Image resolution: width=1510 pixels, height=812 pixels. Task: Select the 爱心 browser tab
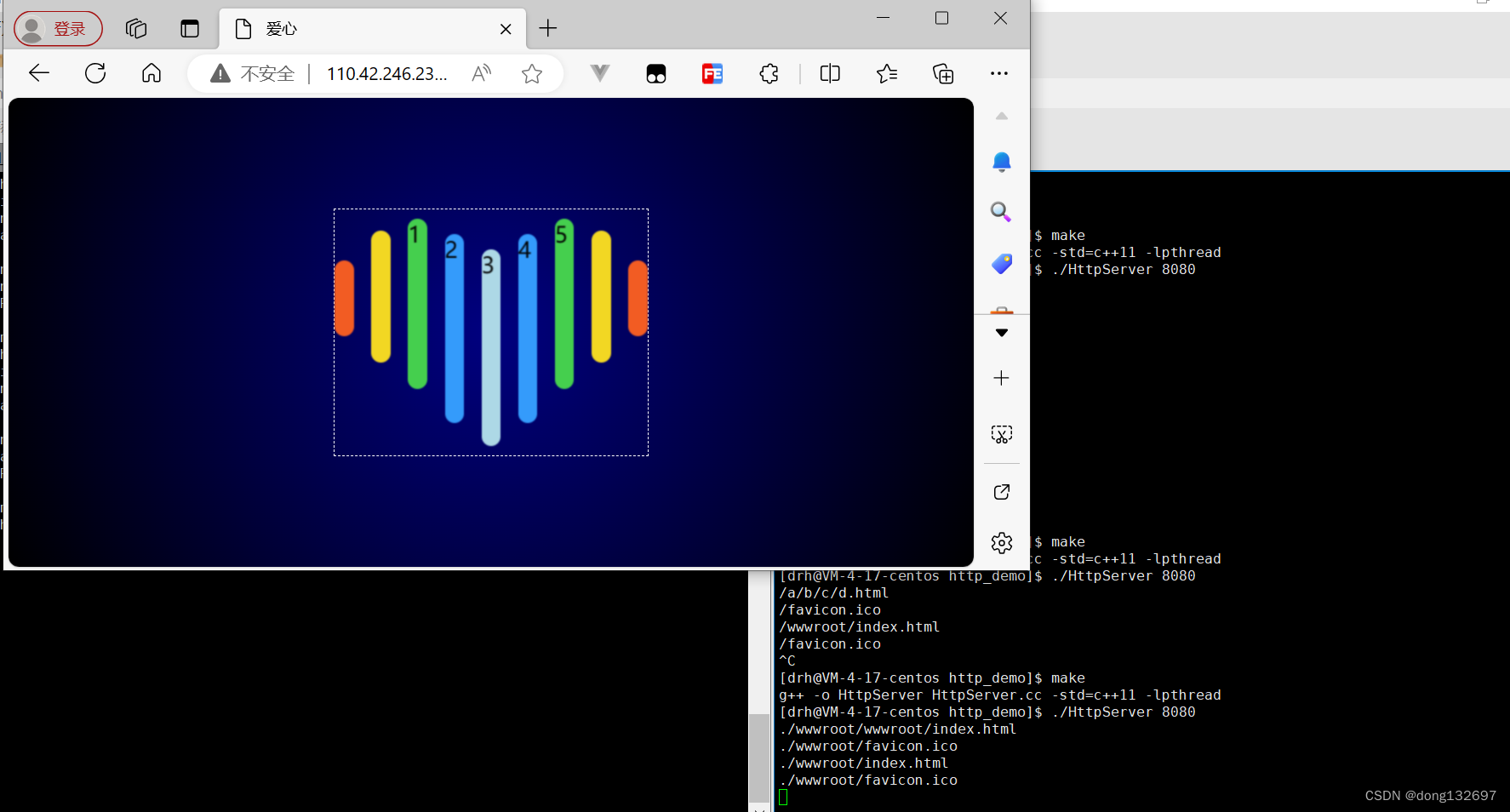pos(372,29)
